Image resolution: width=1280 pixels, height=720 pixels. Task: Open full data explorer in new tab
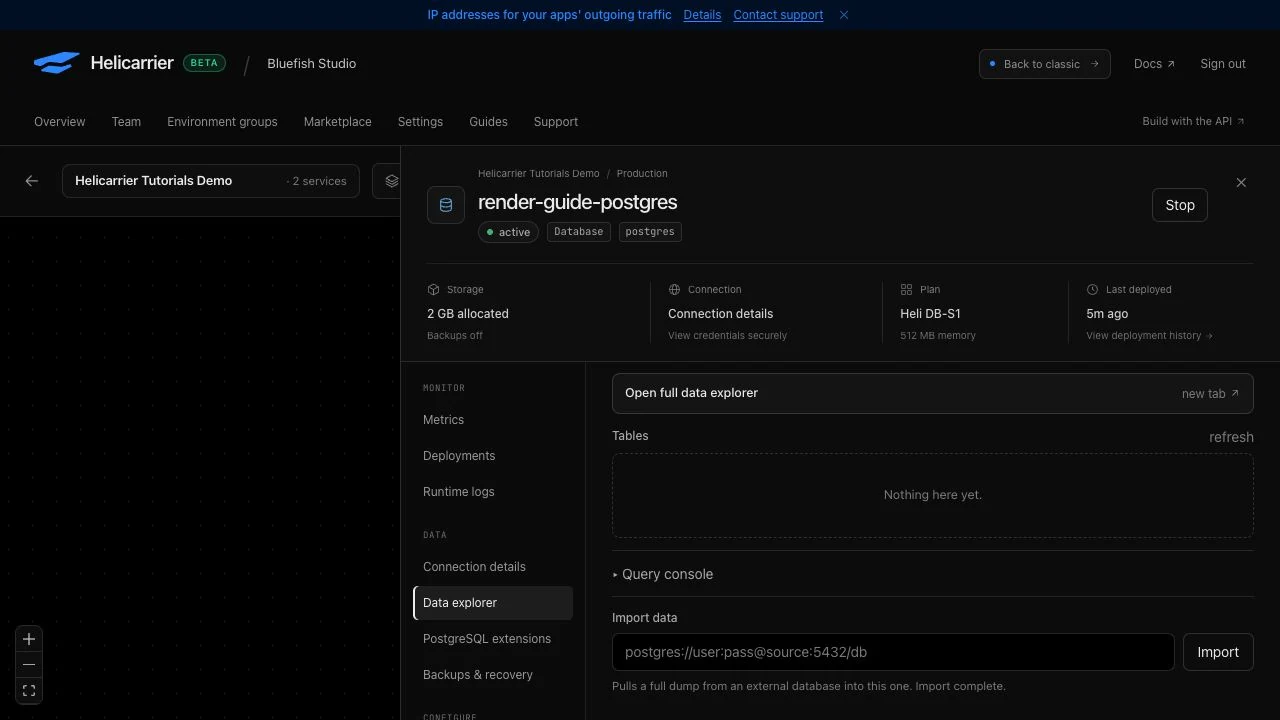pos(933,393)
